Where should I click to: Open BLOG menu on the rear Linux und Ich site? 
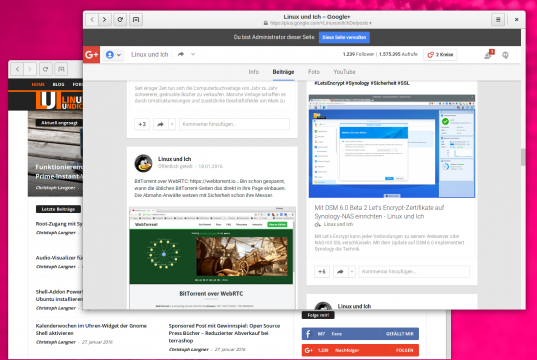[58, 84]
